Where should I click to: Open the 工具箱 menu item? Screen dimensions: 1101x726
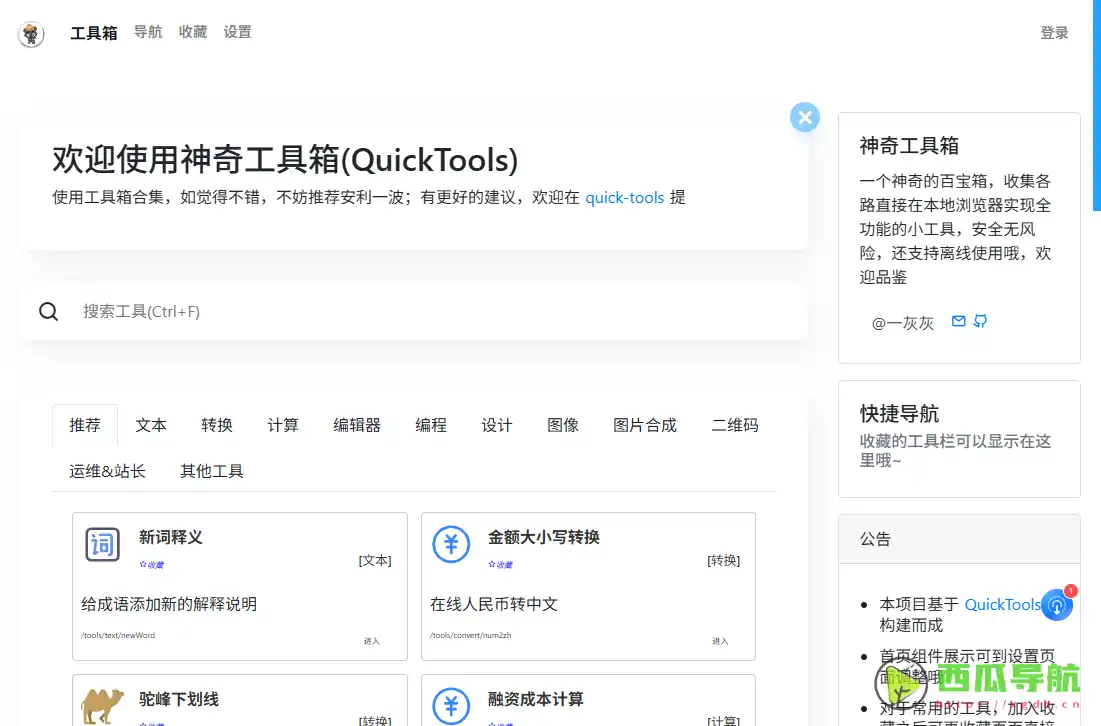93,33
